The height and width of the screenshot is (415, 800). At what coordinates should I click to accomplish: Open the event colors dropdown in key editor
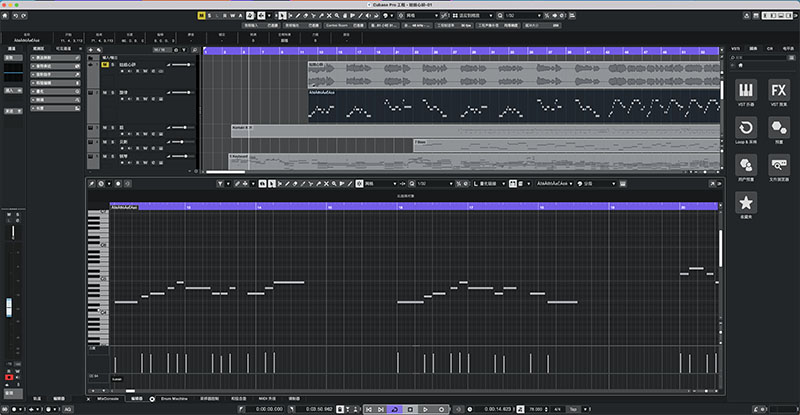click(596, 184)
